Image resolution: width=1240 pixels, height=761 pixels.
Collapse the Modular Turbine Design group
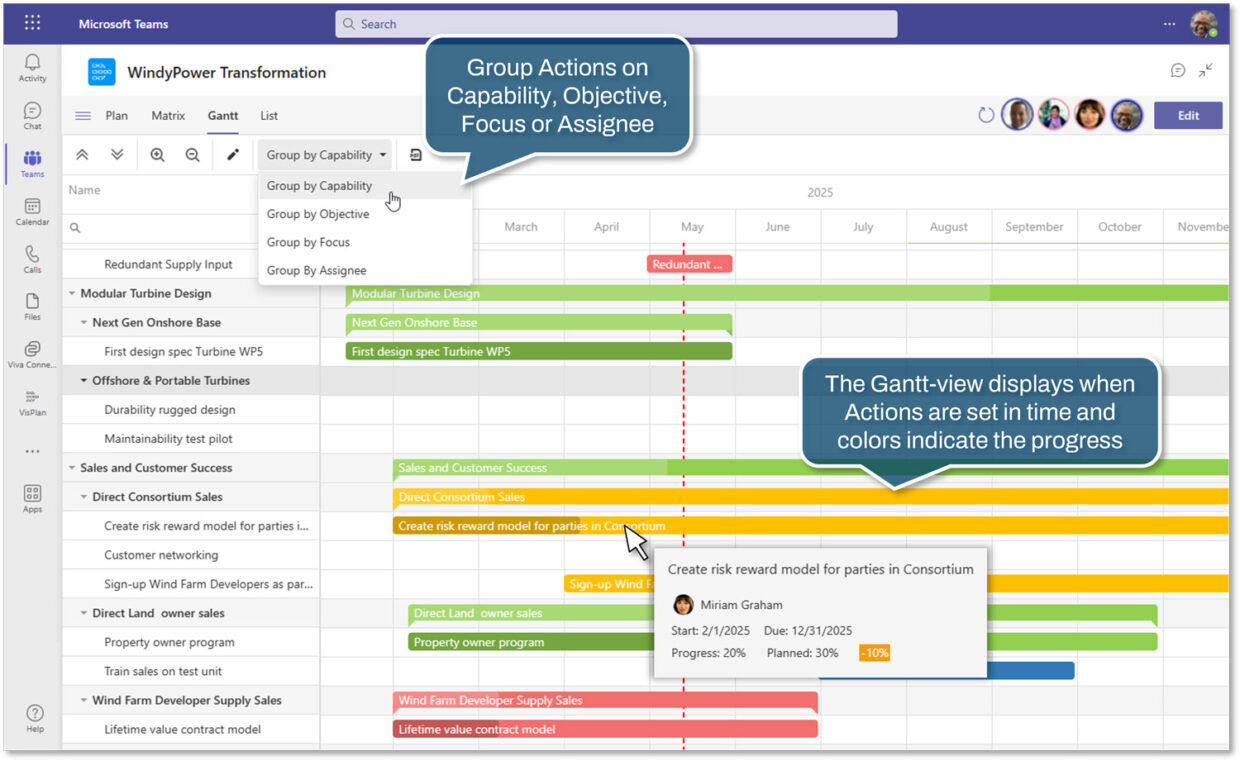point(70,293)
